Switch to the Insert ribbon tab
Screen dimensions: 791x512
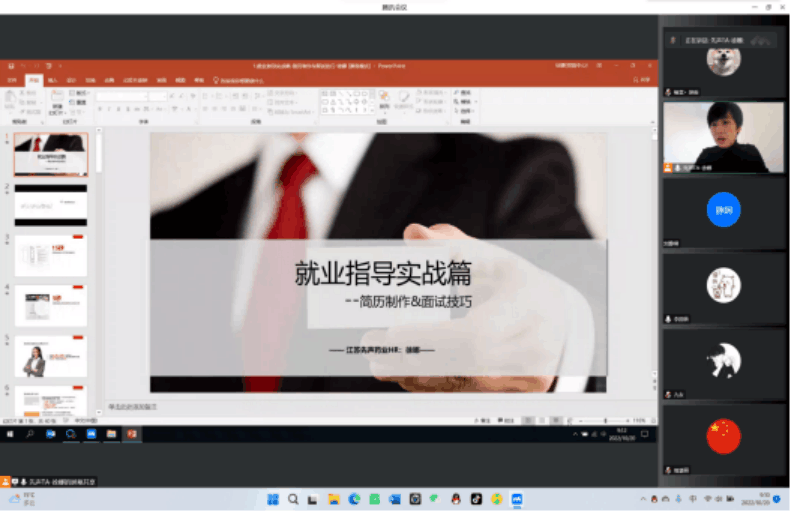click(x=52, y=80)
